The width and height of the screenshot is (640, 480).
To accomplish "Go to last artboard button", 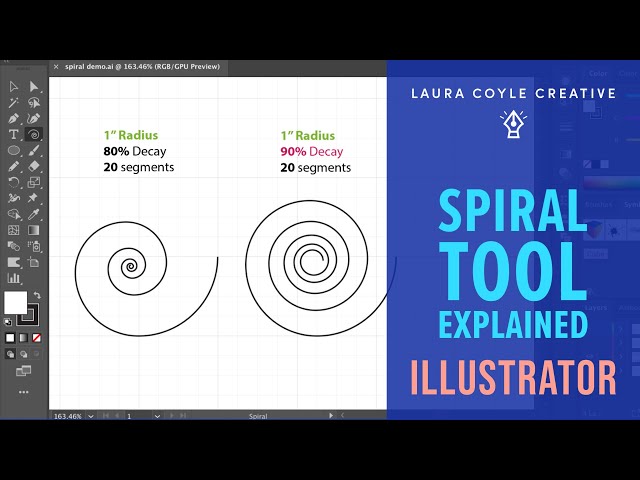I will pos(183,416).
